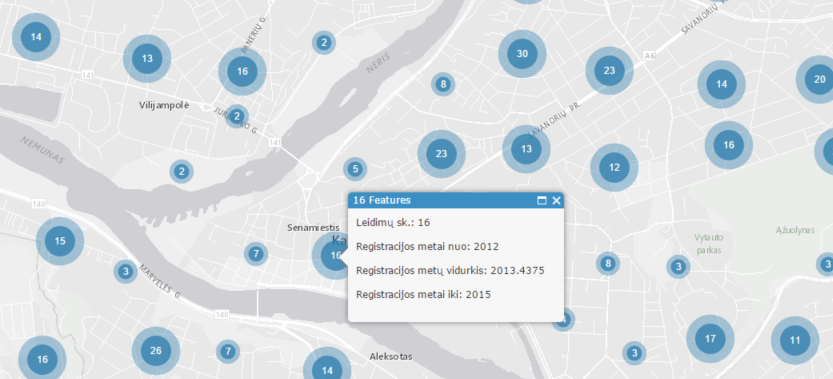Select the cluster marker numbered 12
833x379 pixels.
(614, 167)
